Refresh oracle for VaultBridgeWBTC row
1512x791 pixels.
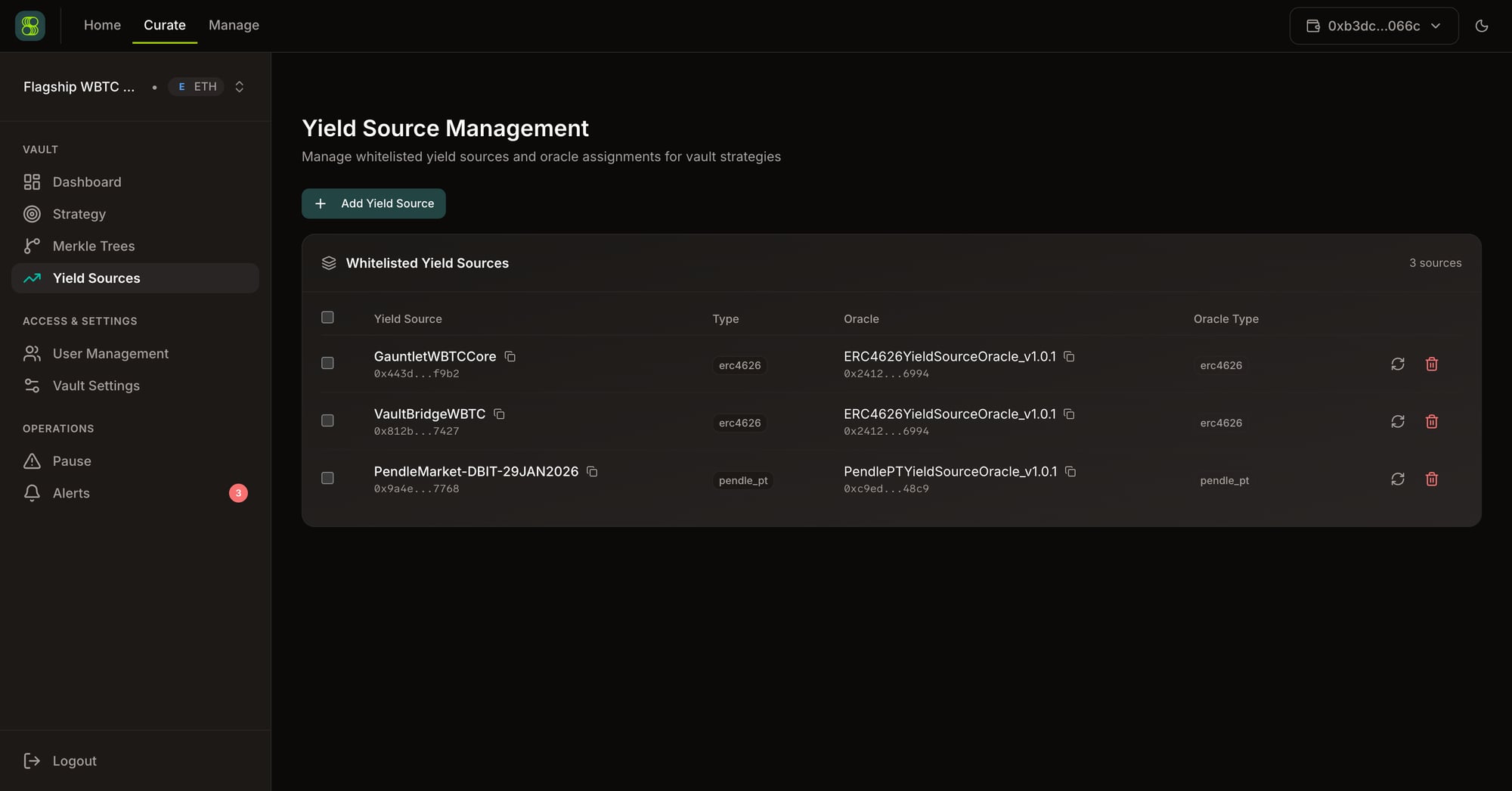[1398, 421]
